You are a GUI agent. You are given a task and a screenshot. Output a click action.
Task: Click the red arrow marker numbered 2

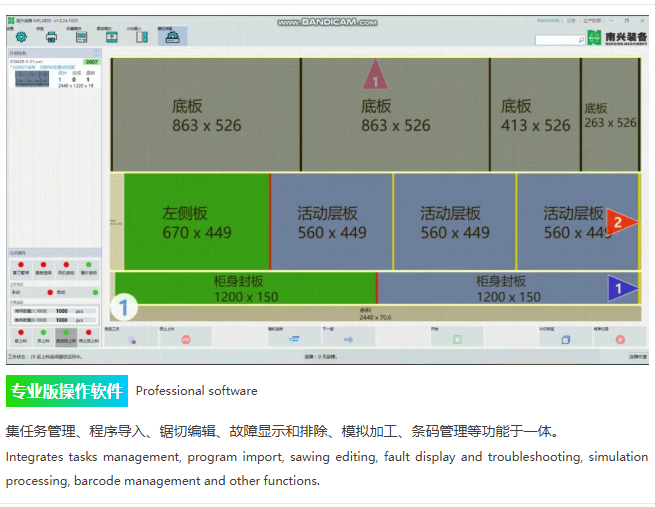[620, 221]
